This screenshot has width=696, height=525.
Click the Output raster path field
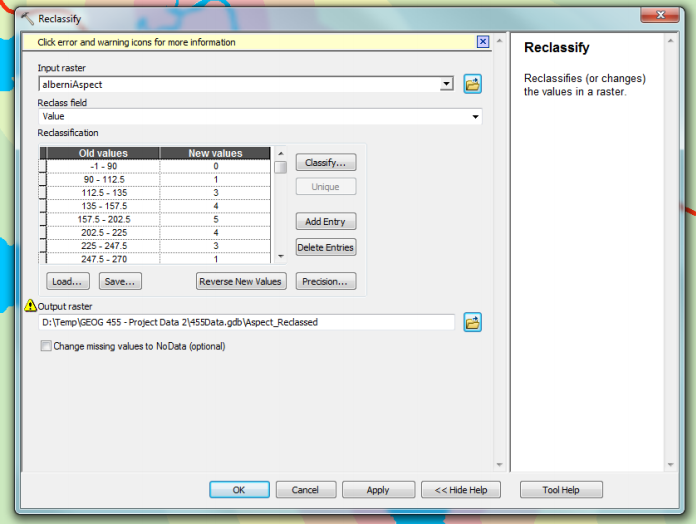[x=246, y=322]
